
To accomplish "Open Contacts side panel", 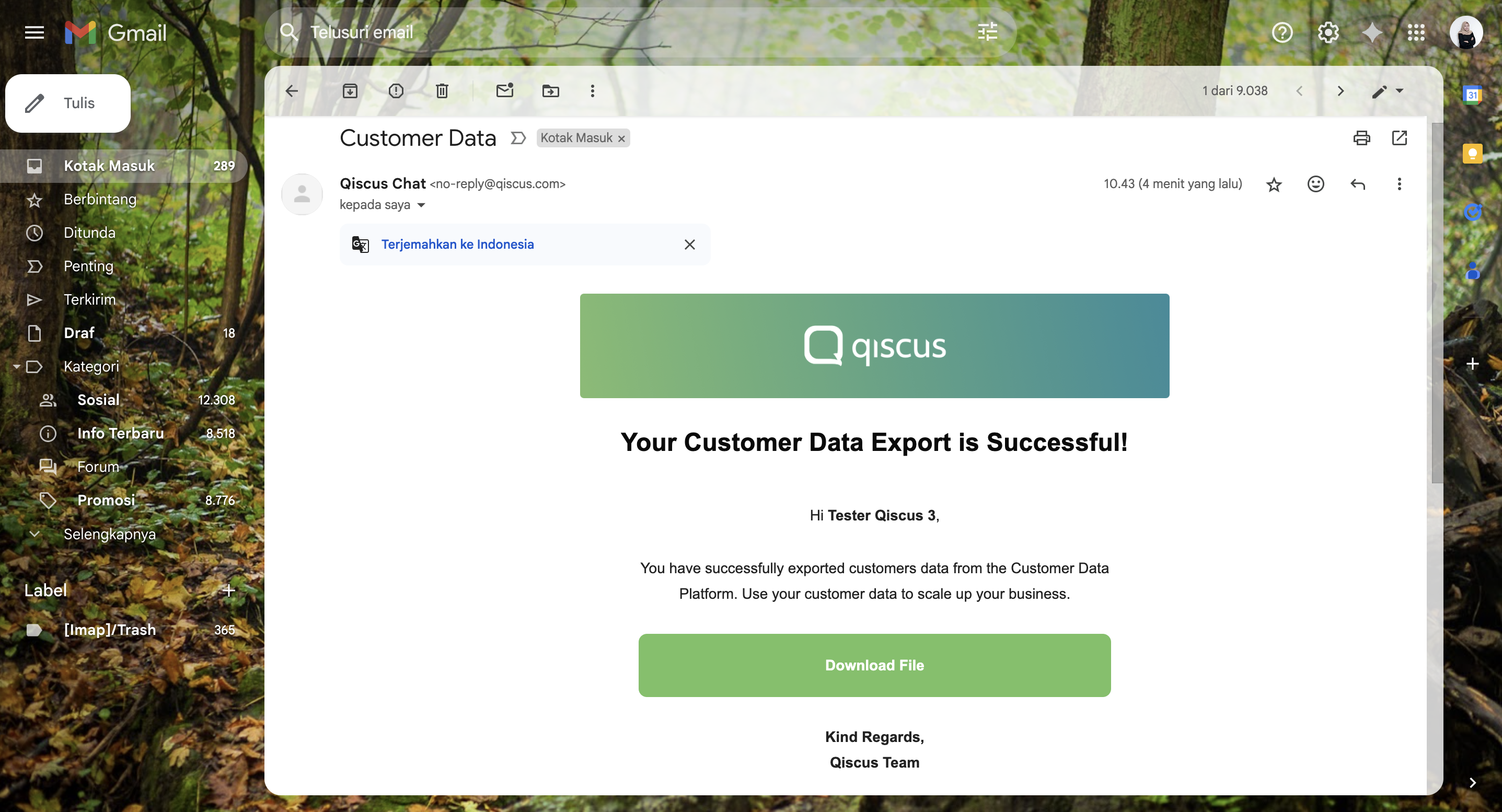I will [x=1472, y=271].
